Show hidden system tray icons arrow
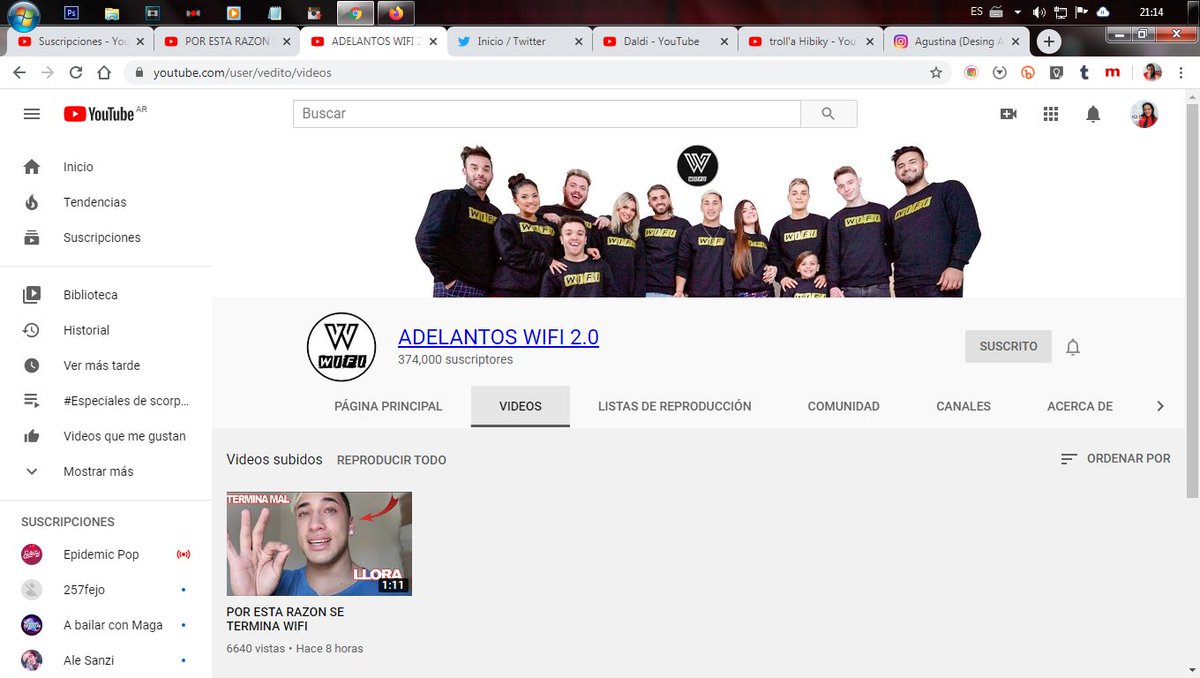The height and width of the screenshot is (678, 1200). [1018, 12]
